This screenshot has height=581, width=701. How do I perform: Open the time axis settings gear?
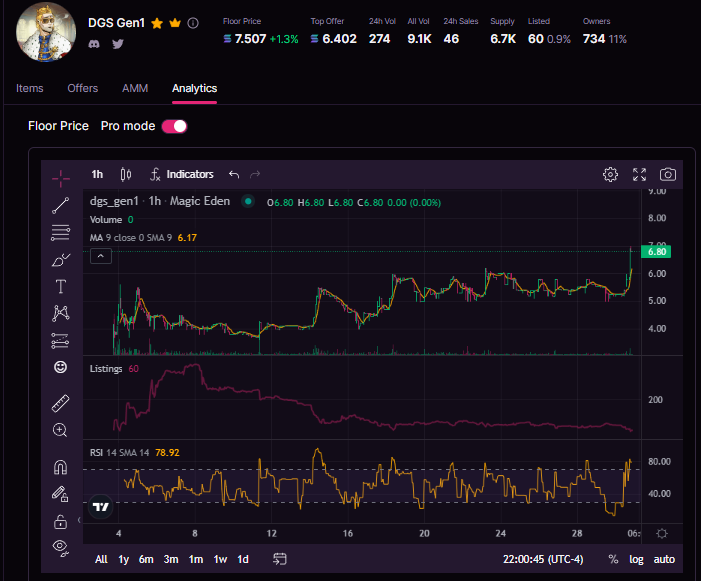(x=662, y=534)
